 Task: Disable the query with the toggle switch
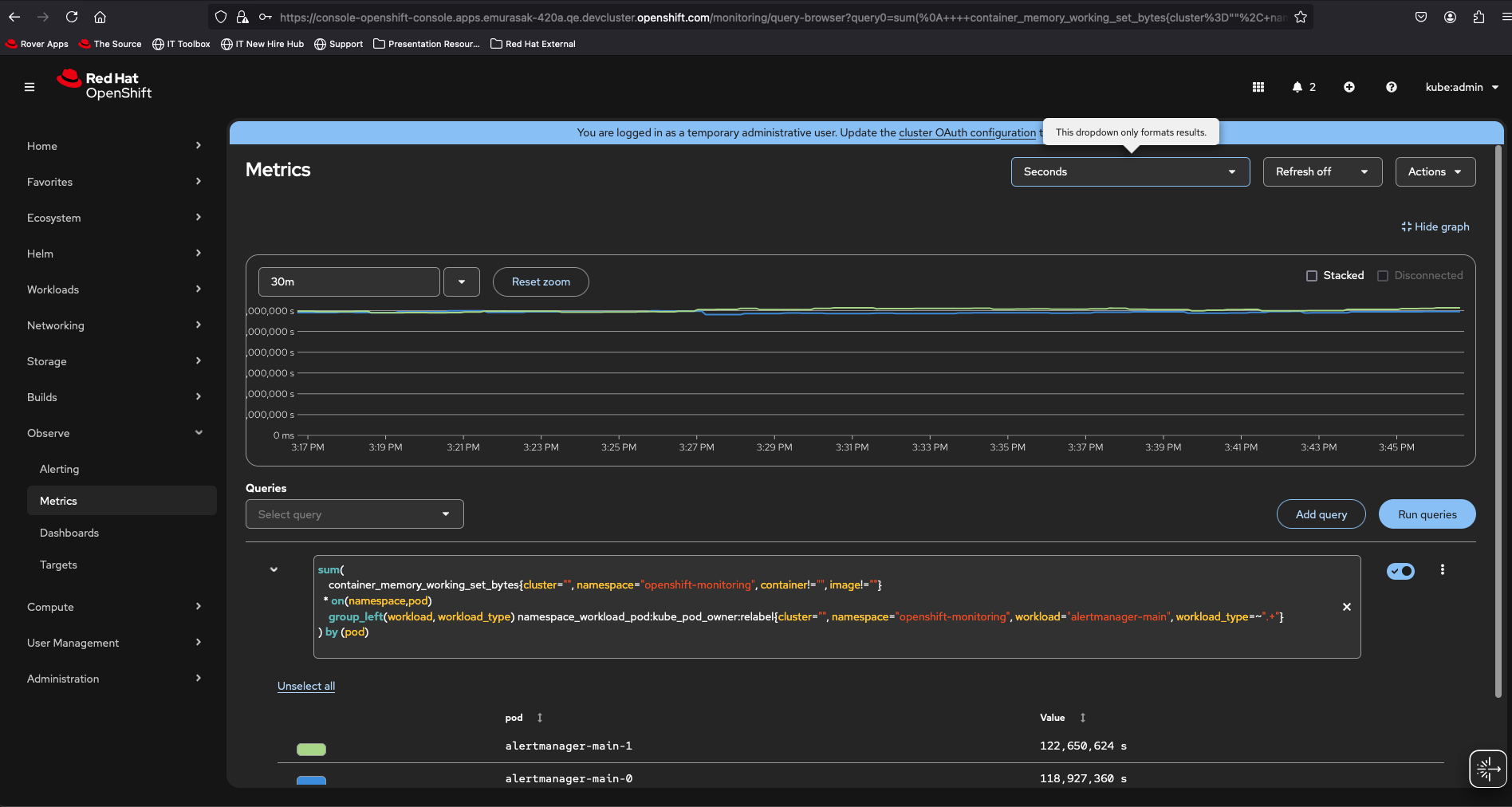coord(1400,571)
